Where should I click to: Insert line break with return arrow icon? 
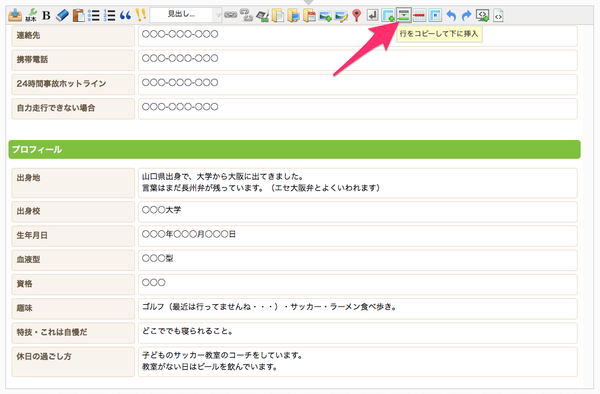point(372,15)
